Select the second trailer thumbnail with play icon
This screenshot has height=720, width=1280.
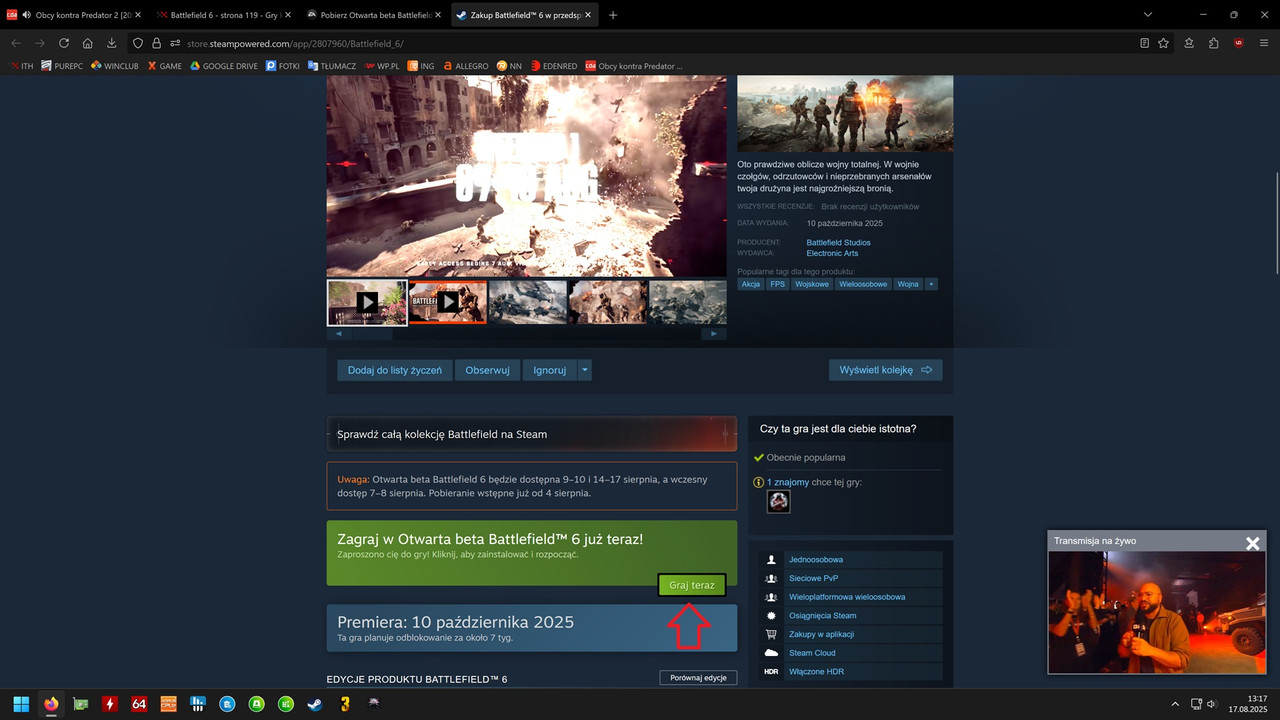point(447,302)
